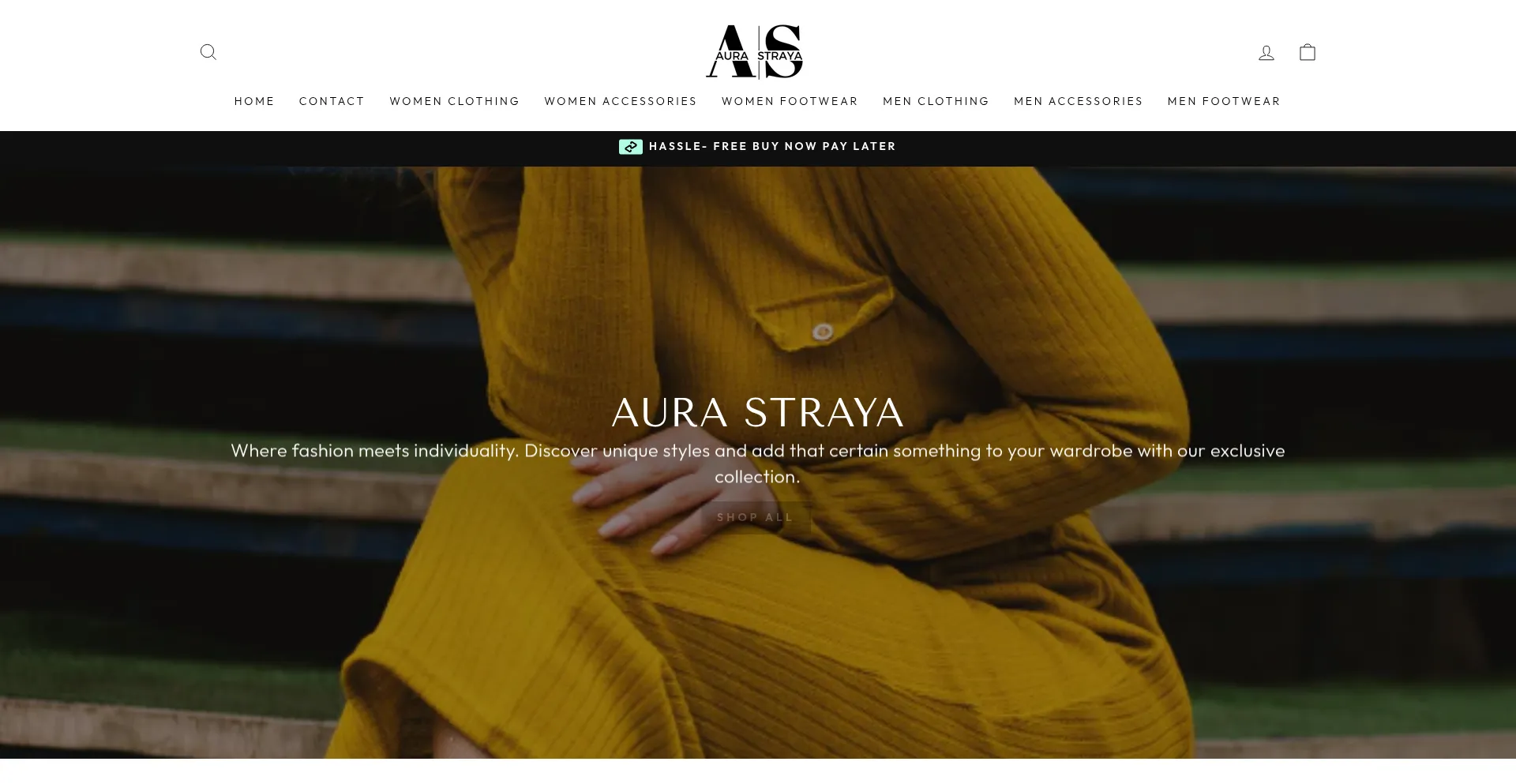
Task: Open Women Accessories category
Action: tap(621, 101)
